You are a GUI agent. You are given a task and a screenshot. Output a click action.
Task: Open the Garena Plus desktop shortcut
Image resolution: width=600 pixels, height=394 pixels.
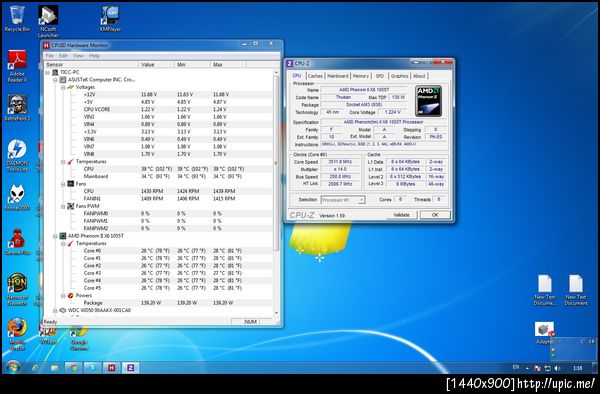pos(17,242)
